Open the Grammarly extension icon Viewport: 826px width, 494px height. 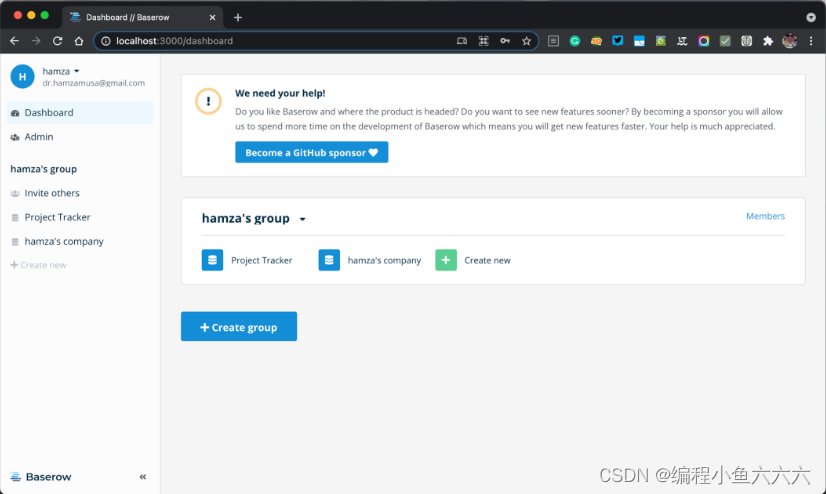(x=575, y=41)
